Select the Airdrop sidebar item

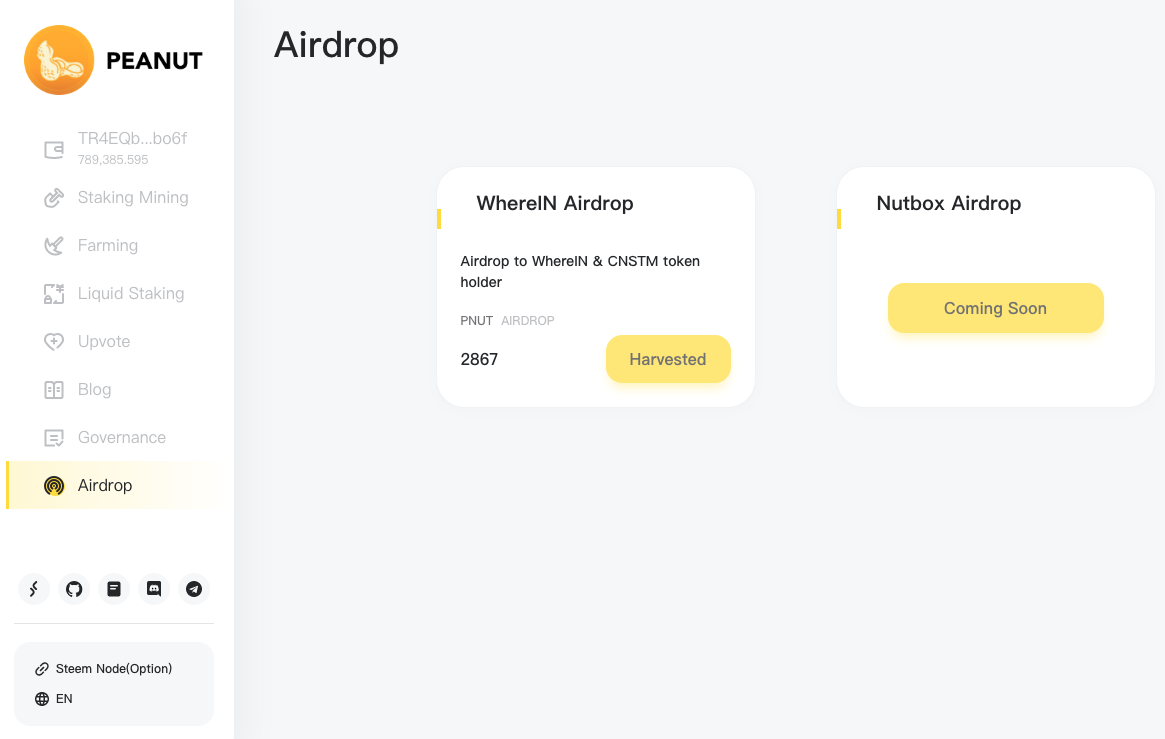point(117,485)
